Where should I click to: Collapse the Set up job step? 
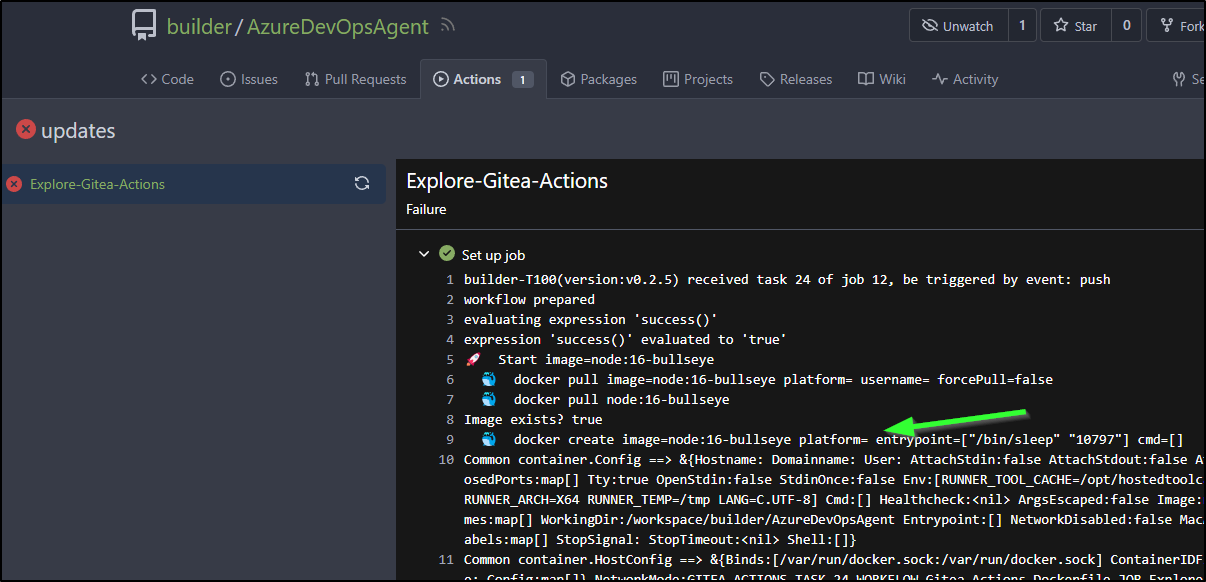[x=424, y=255]
